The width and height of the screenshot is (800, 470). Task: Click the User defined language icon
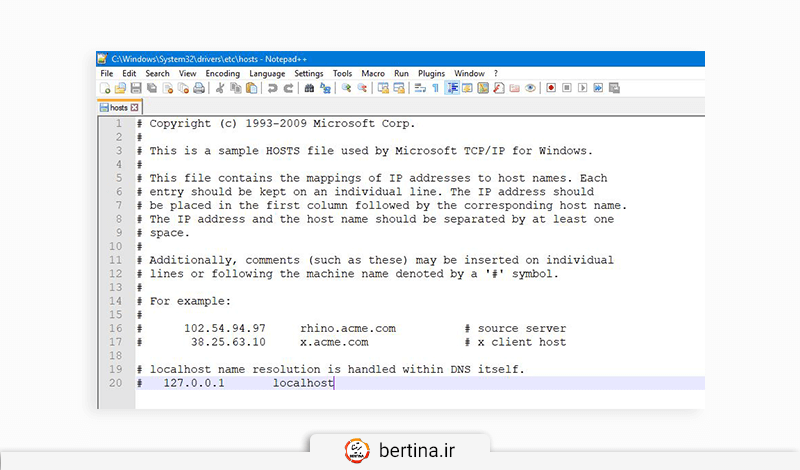pyautogui.click(x=467, y=88)
